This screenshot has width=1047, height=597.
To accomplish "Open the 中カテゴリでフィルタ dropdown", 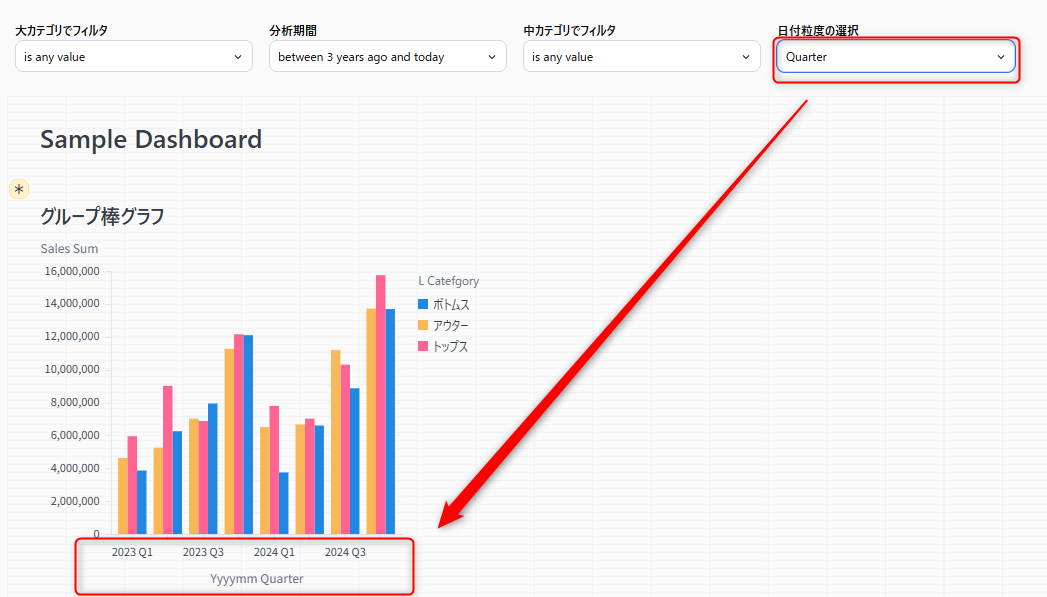I will 641,57.
